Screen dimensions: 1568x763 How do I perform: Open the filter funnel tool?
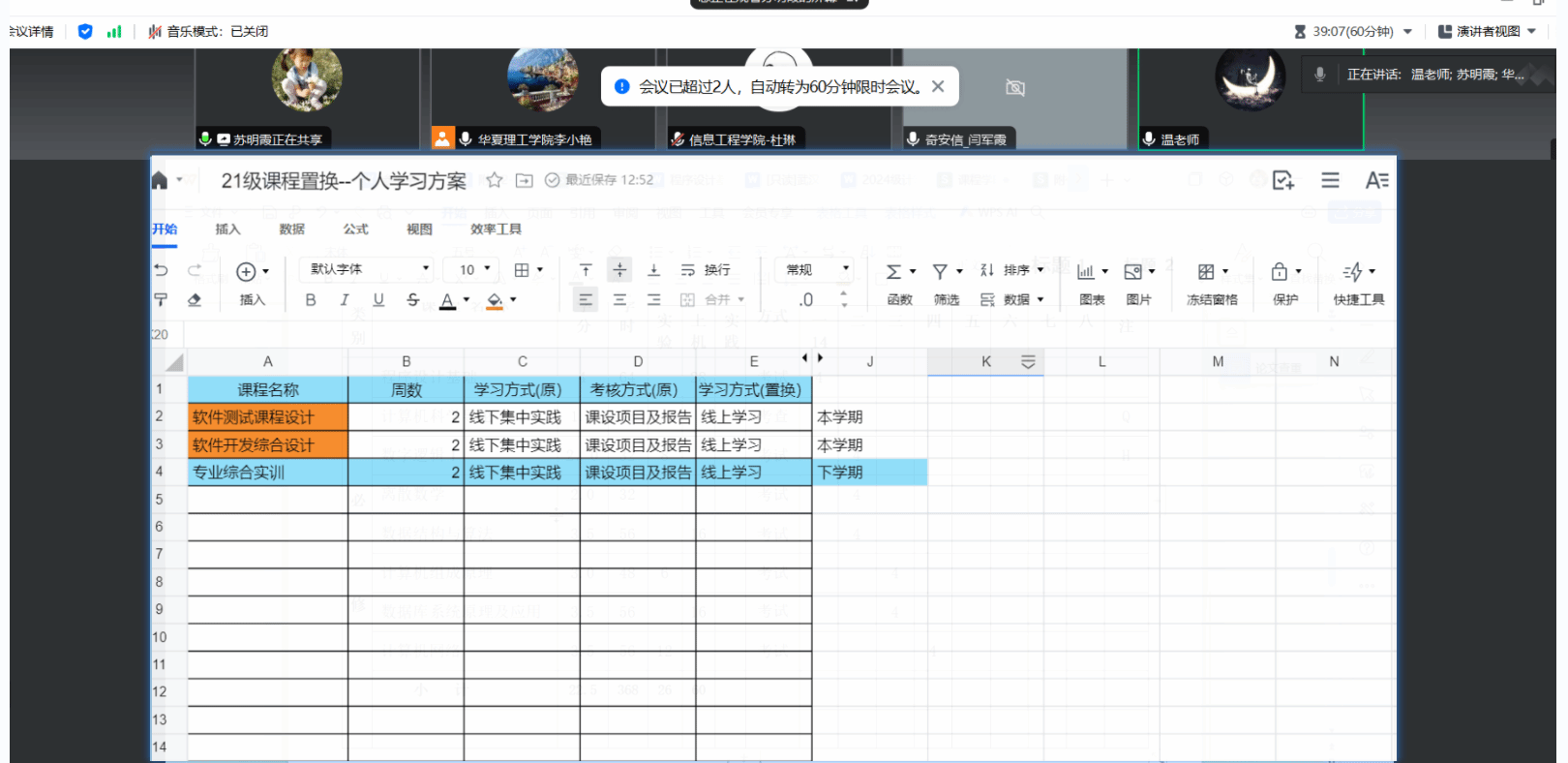click(940, 271)
